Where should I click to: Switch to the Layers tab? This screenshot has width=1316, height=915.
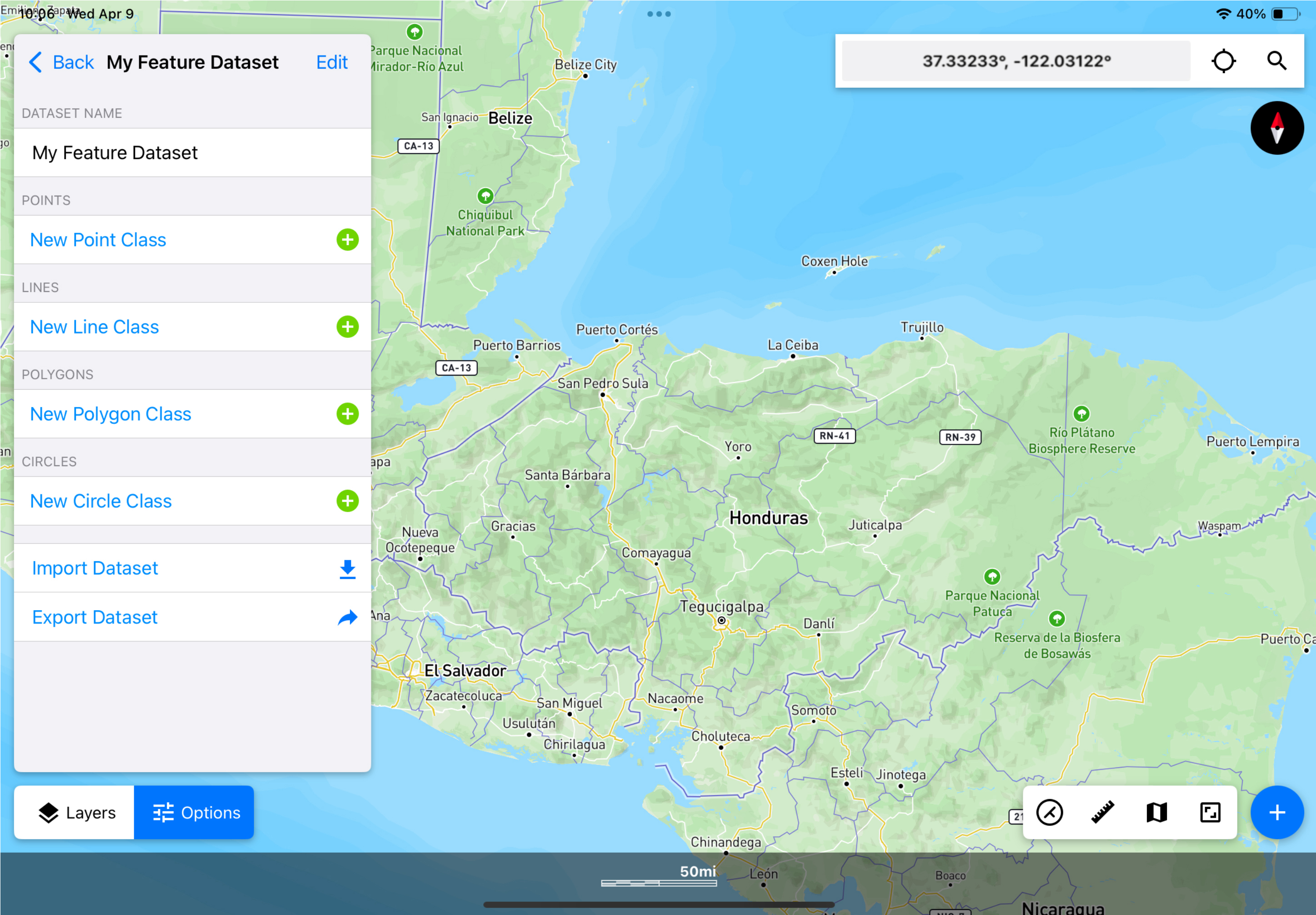[74, 812]
